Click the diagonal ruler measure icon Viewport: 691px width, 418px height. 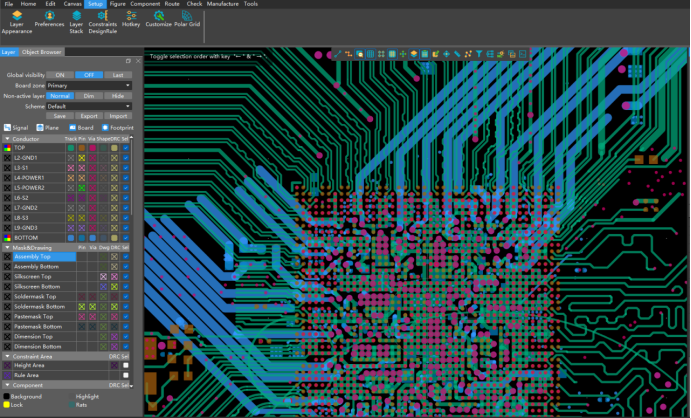point(457,54)
